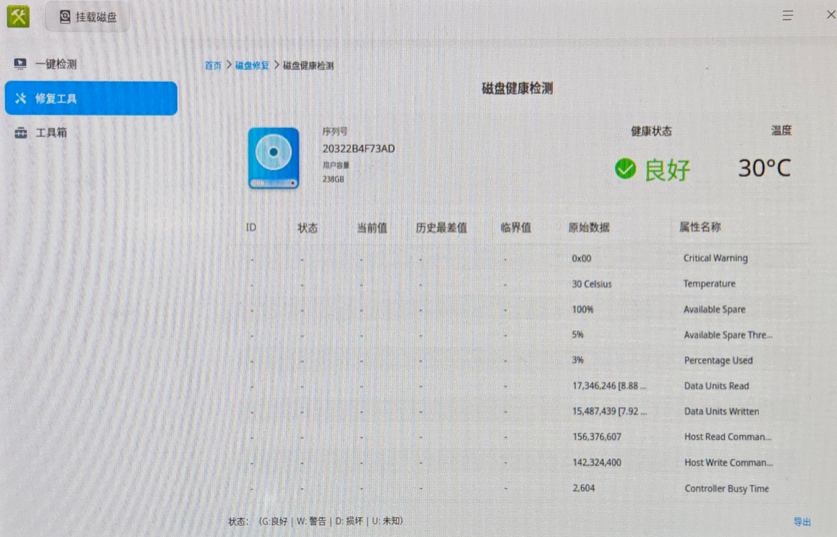The image size is (837, 537).
Task: Click raw value 3%
Action: click(x=578, y=360)
